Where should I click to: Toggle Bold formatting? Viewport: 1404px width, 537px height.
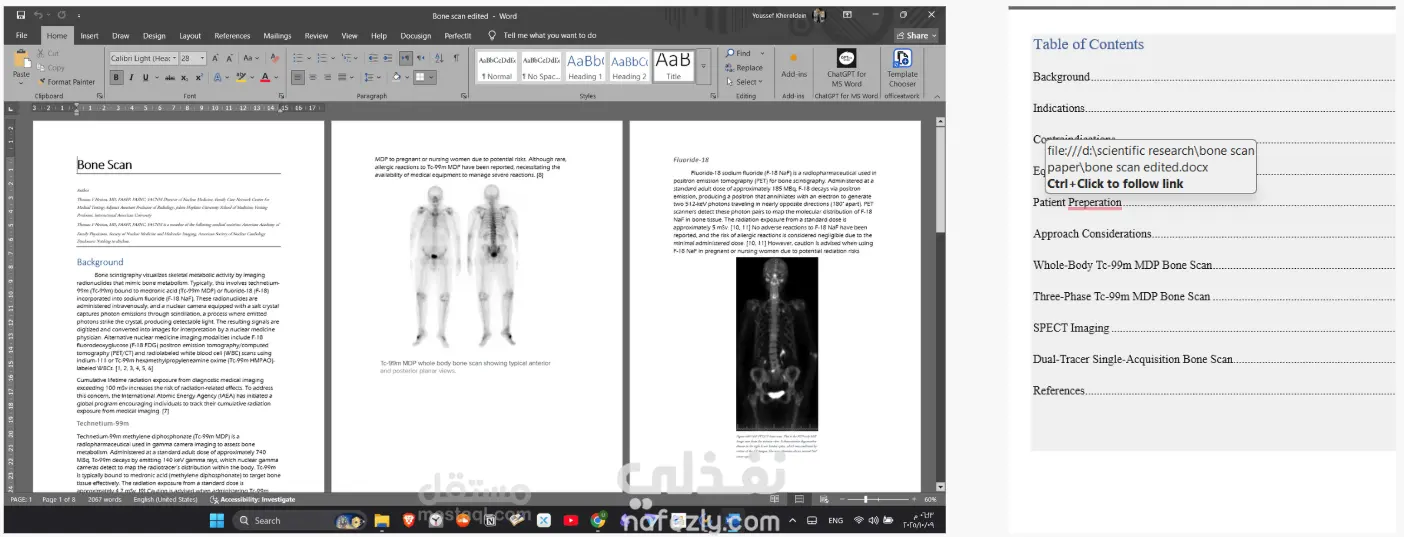tap(116, 77)
